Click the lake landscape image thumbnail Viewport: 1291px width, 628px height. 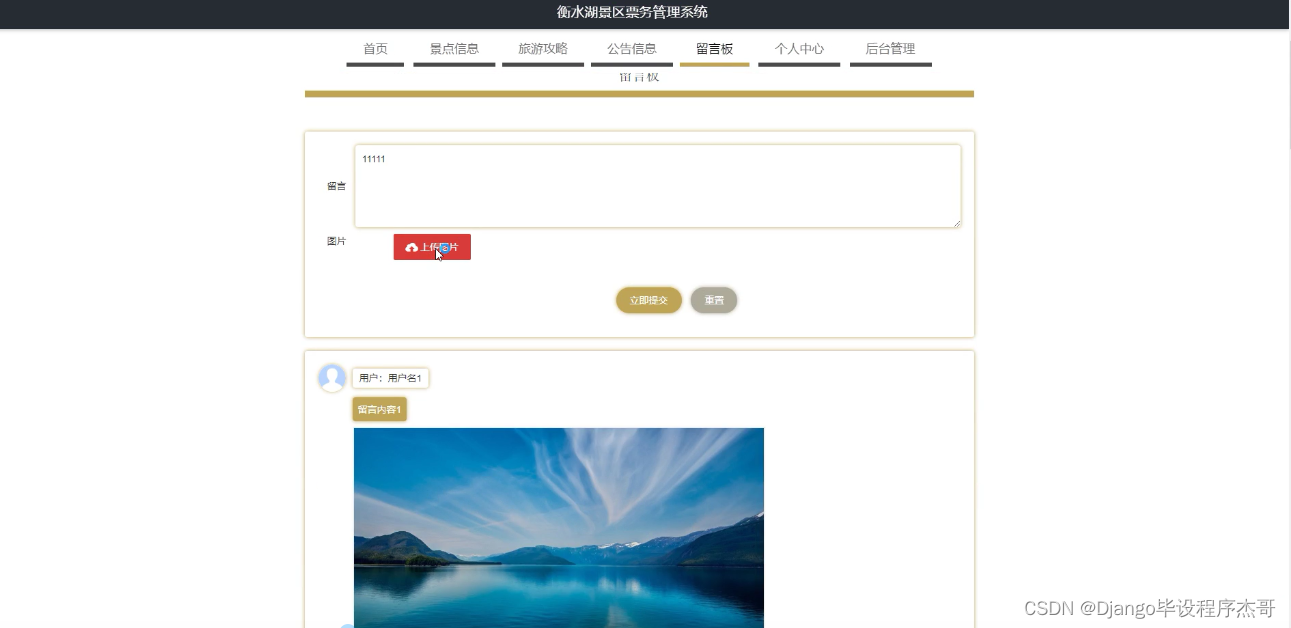coord(559,528)
